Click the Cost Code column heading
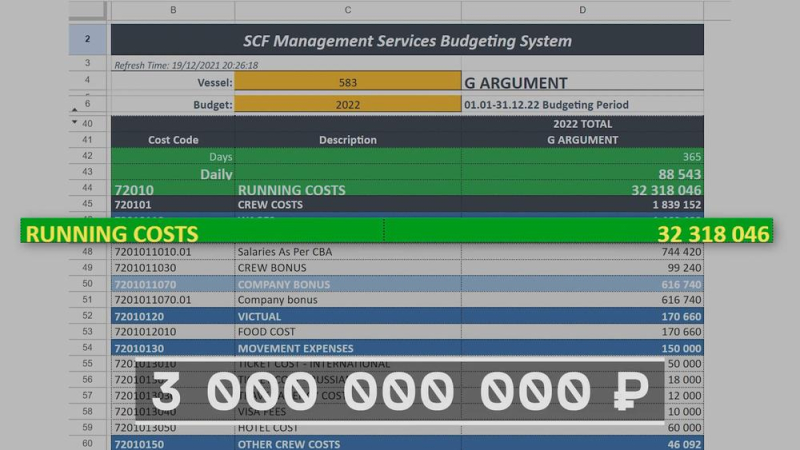Viewport: 800px width, 450px height. point(173,140)
